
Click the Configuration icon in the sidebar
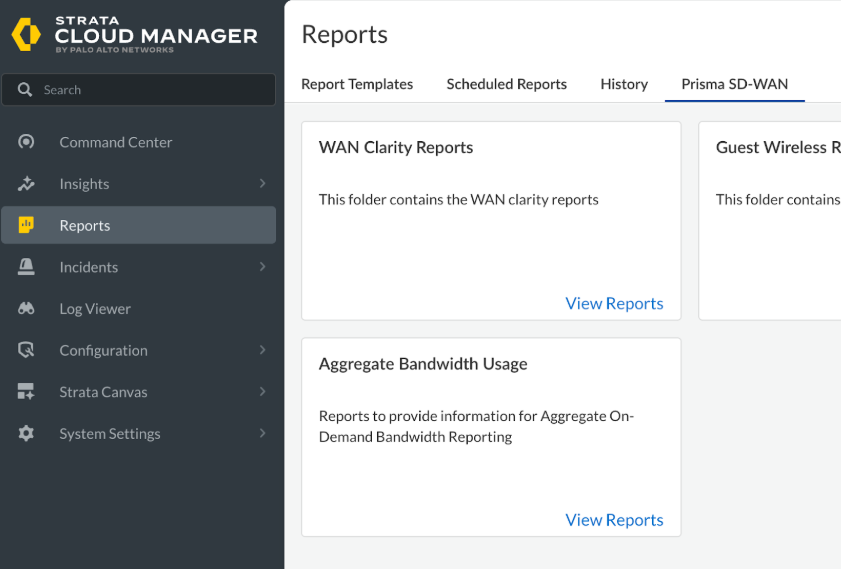[26, 350]
